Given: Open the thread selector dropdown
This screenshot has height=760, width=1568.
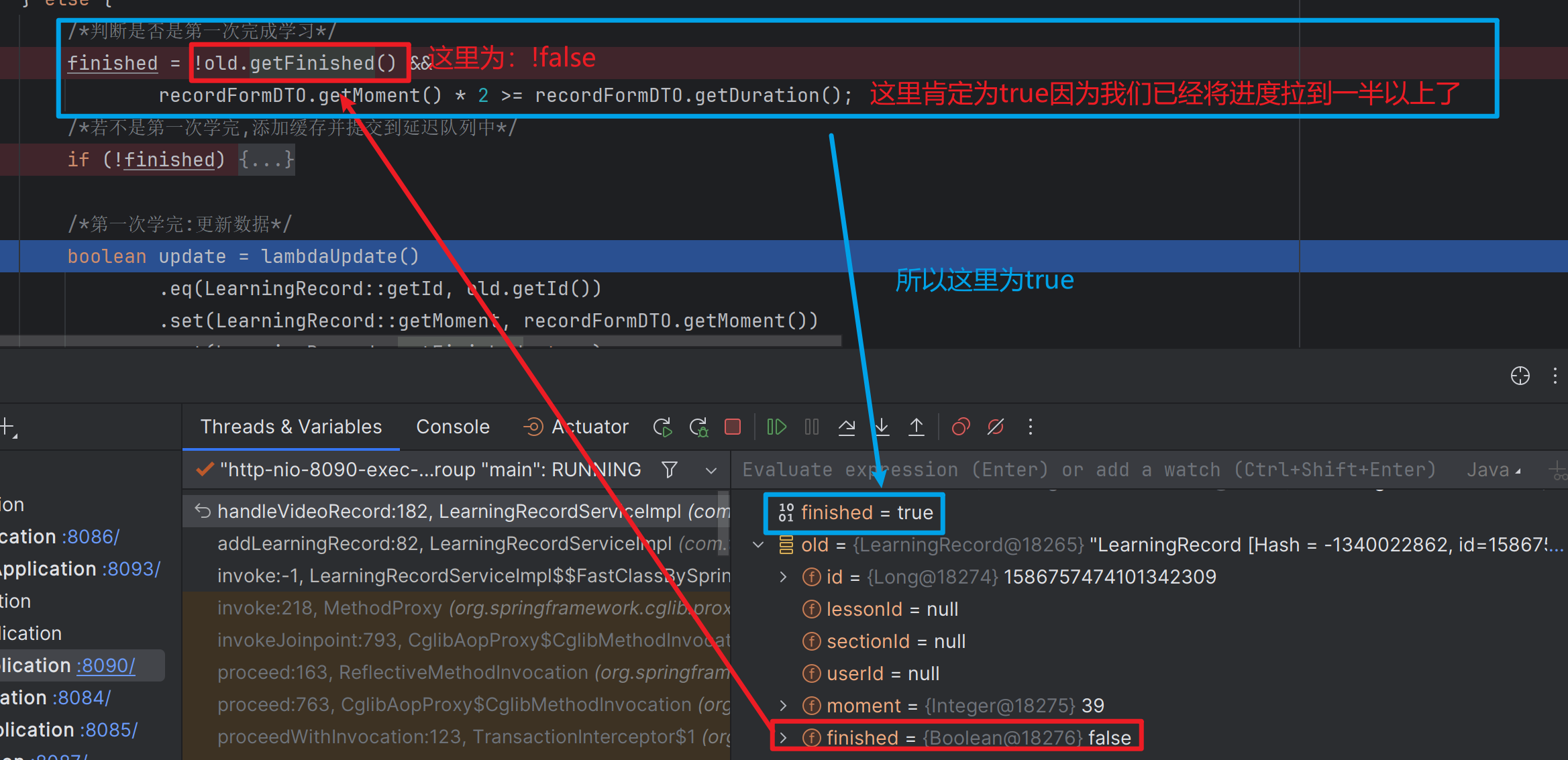Looking at the screenshot, I should 711,470.
